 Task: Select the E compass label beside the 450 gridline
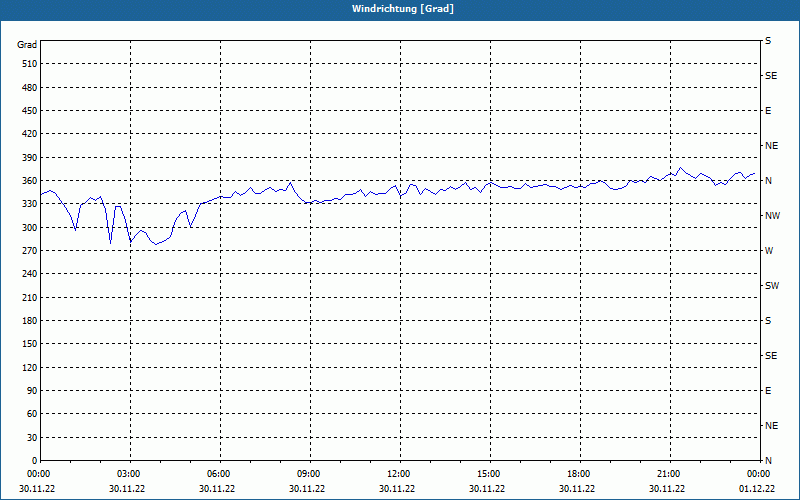[x=768, y=111]
